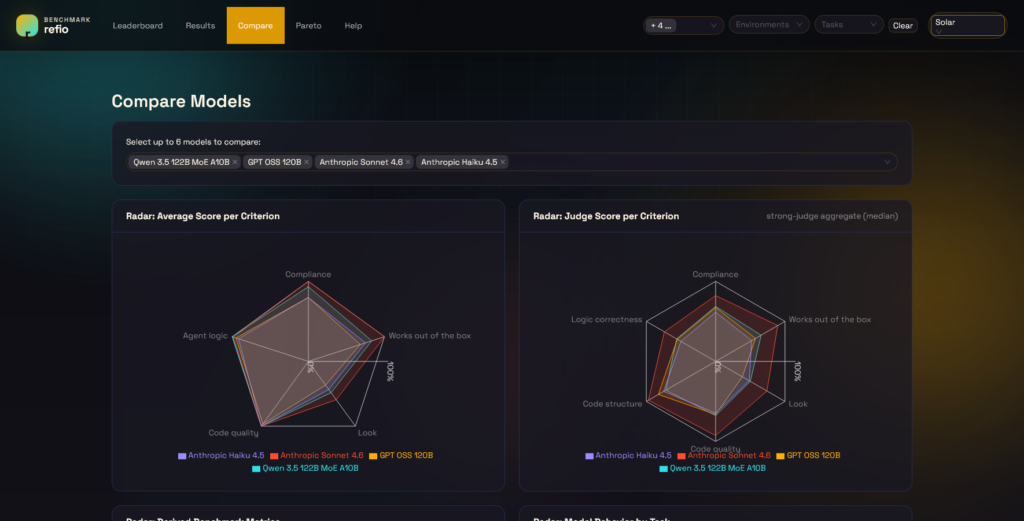The width and height of the screenshot is (1024, 521).
Task: Toggle Anthropic Sonnet 4.6 legend in Judge Score radar
Action: click(x=724, y=456)
